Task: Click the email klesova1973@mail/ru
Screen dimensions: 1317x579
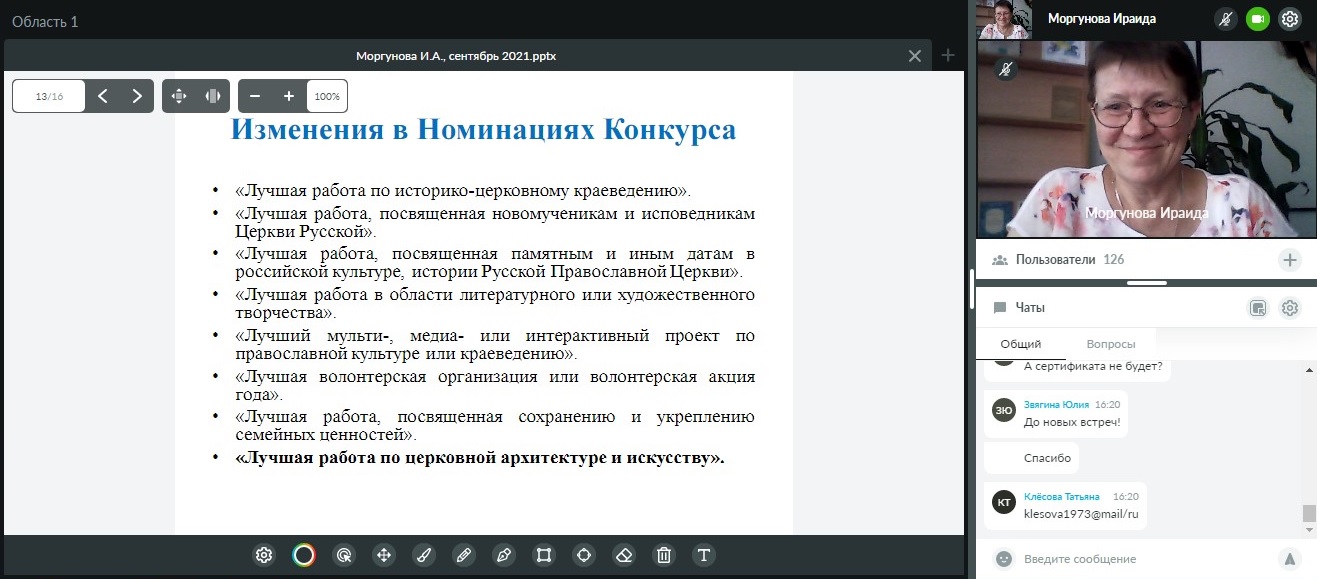Action: tap(1081, 514)
